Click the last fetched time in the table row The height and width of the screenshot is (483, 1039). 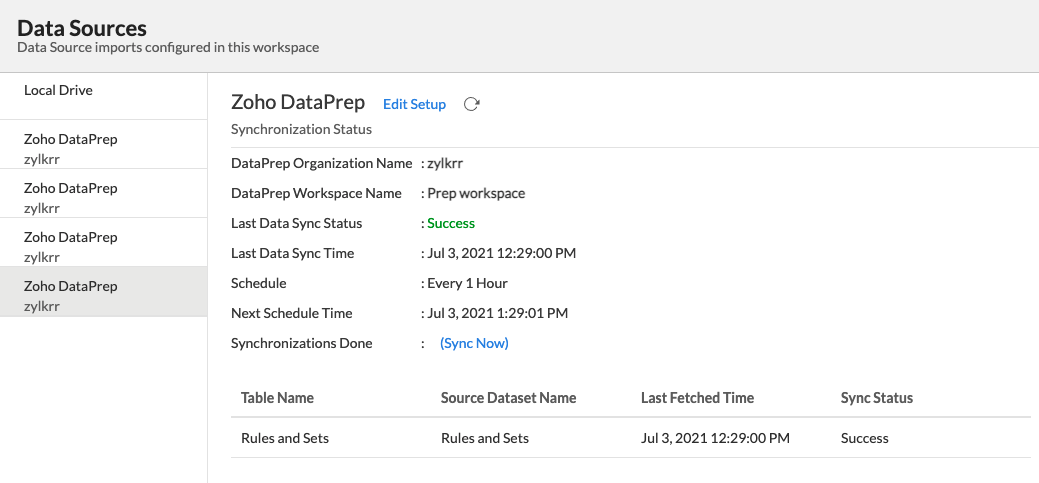(x=715, y=438)
